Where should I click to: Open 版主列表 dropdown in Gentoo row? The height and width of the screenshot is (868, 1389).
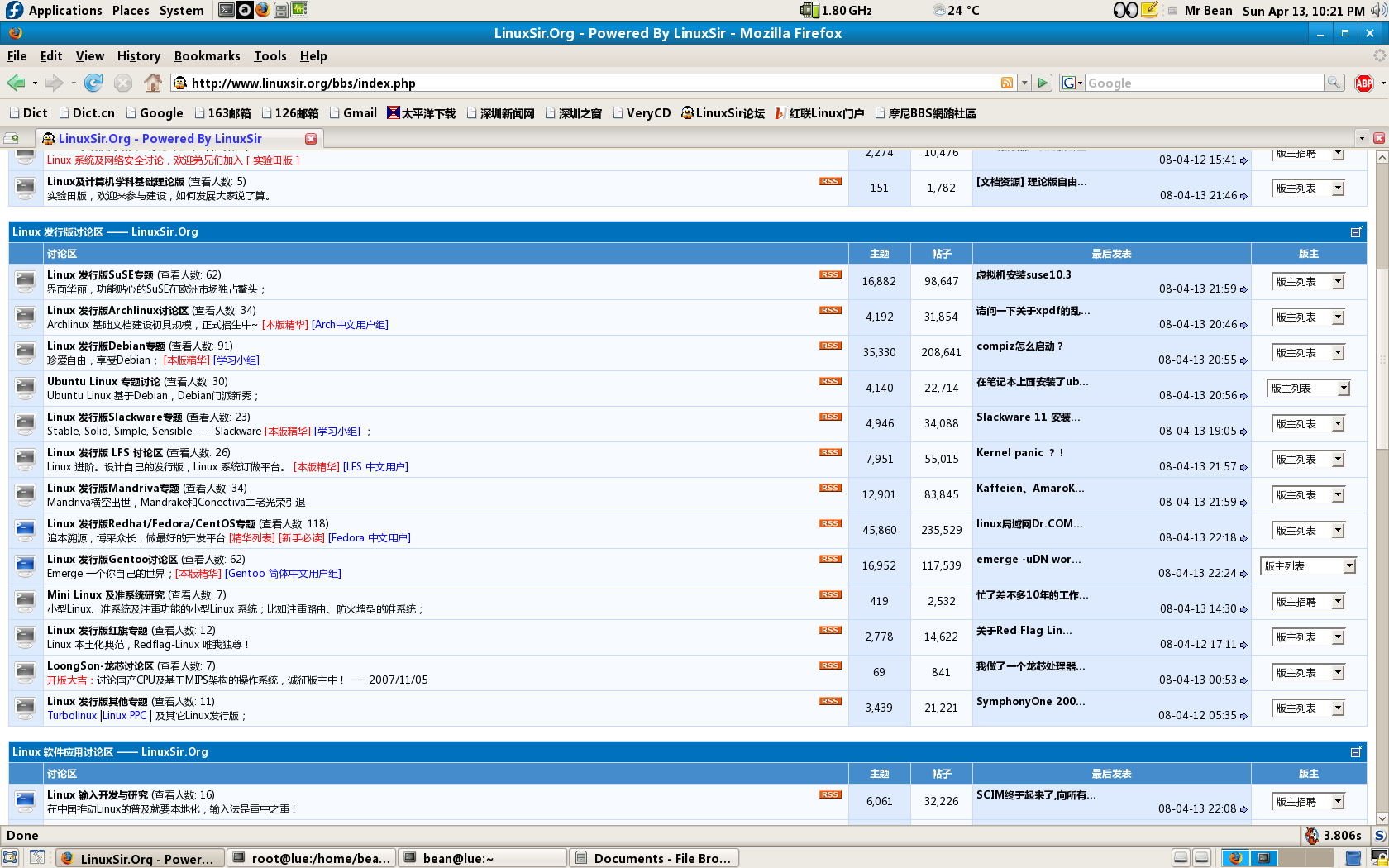1309,566
